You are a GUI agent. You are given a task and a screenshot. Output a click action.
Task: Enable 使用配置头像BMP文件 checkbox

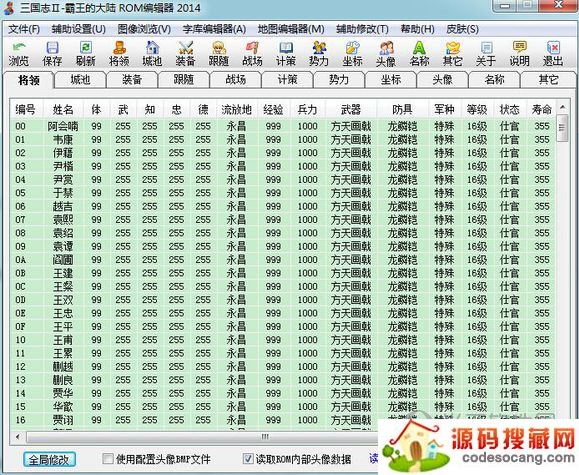[108, 459]
